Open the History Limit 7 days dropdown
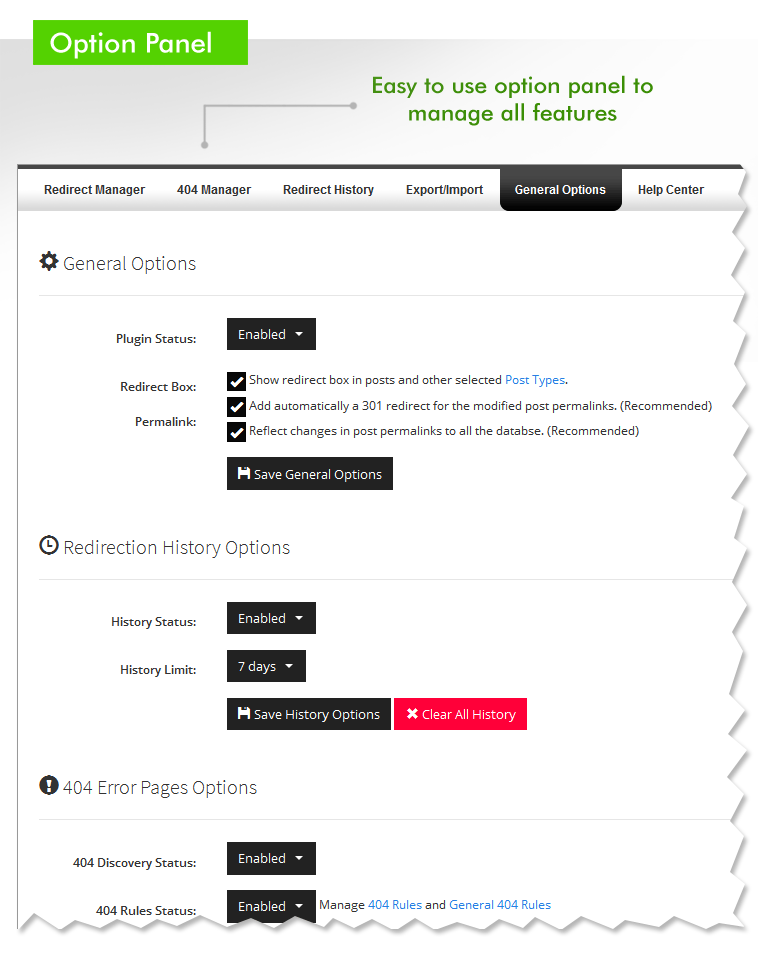Screen dimensions: 758x970 266,667
